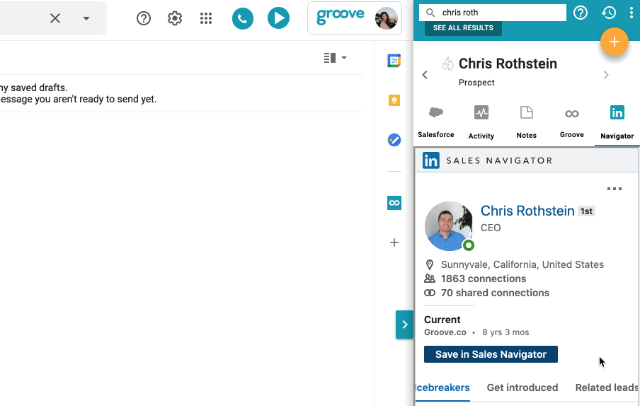This screenshot has width=643, height=406.
Task: Go to next record with right chevron
Action: 606,75
